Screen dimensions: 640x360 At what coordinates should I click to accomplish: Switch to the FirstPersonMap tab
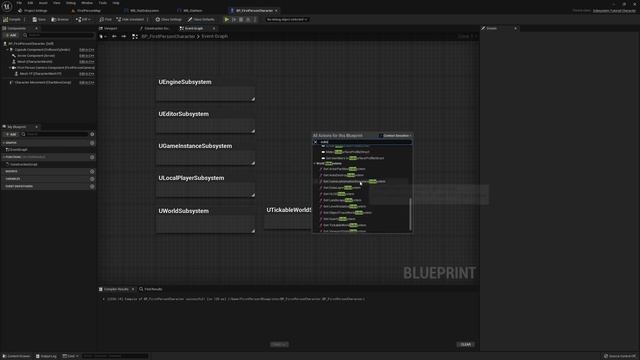tap(87, 11)
